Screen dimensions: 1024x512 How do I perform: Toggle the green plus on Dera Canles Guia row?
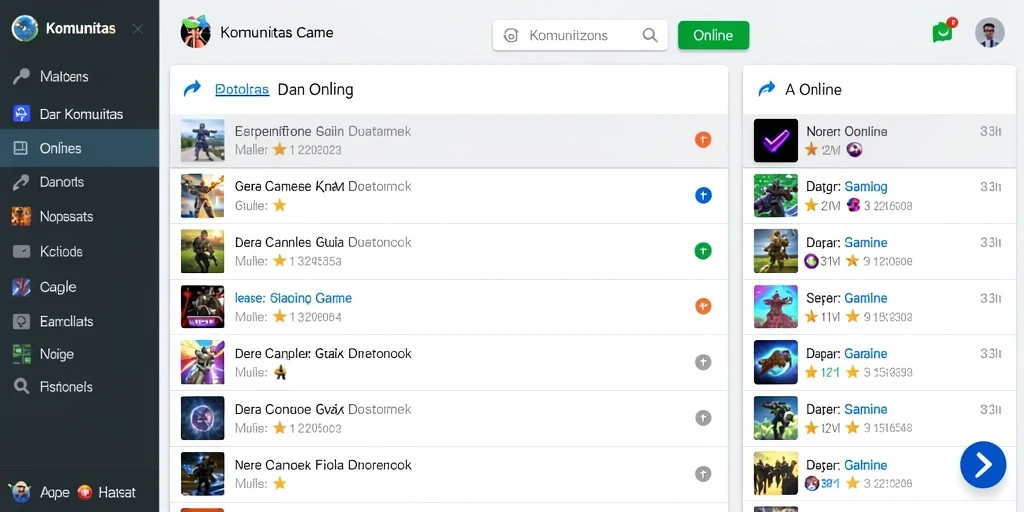(703, 251)
